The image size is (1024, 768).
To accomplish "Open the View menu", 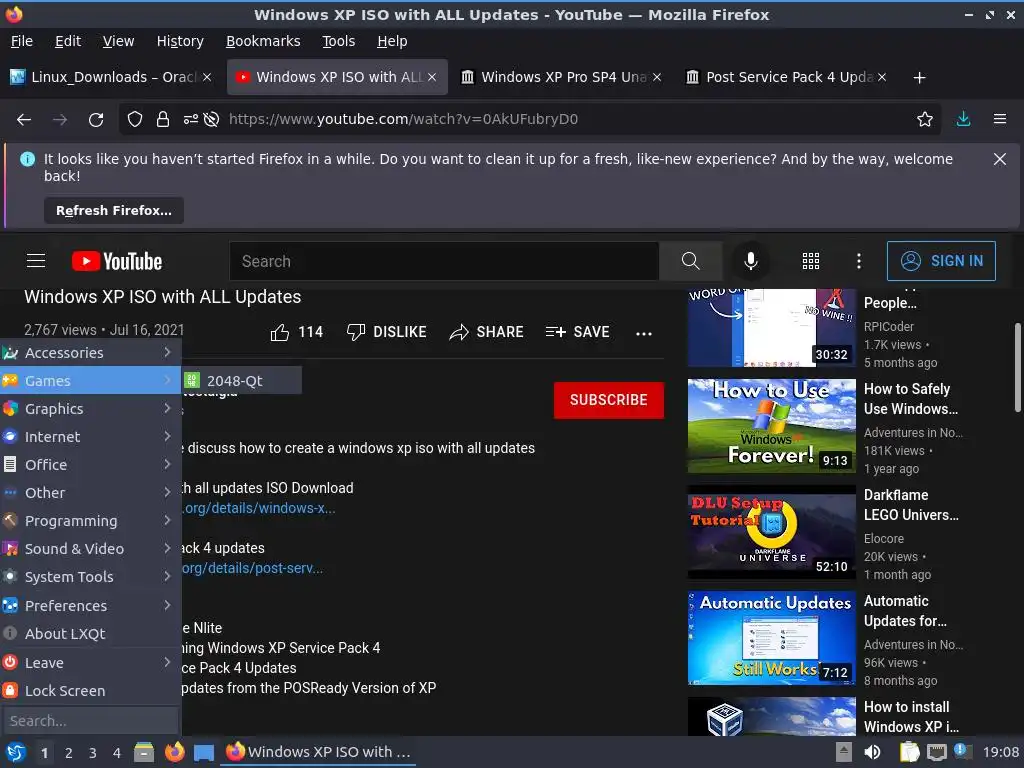I will 118,41.
